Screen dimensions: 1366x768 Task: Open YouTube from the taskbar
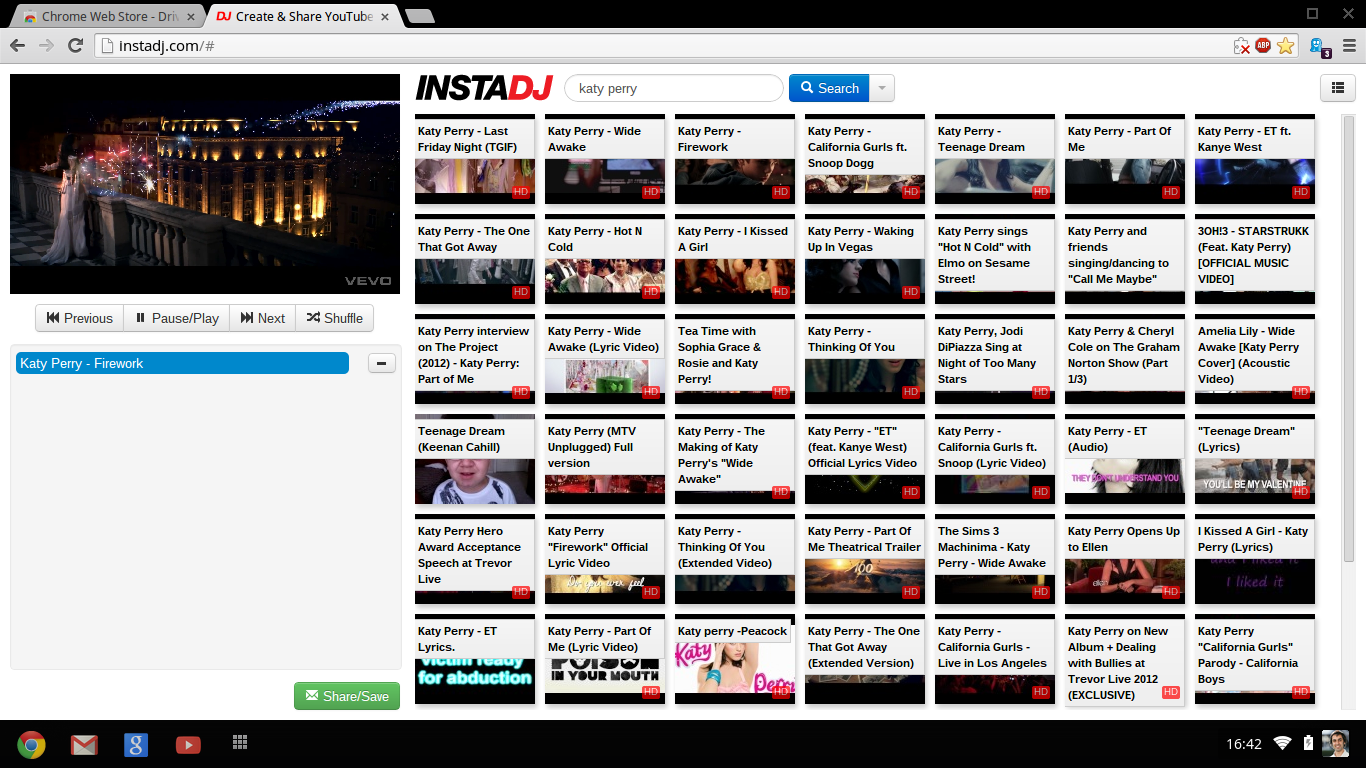[188, 744]
